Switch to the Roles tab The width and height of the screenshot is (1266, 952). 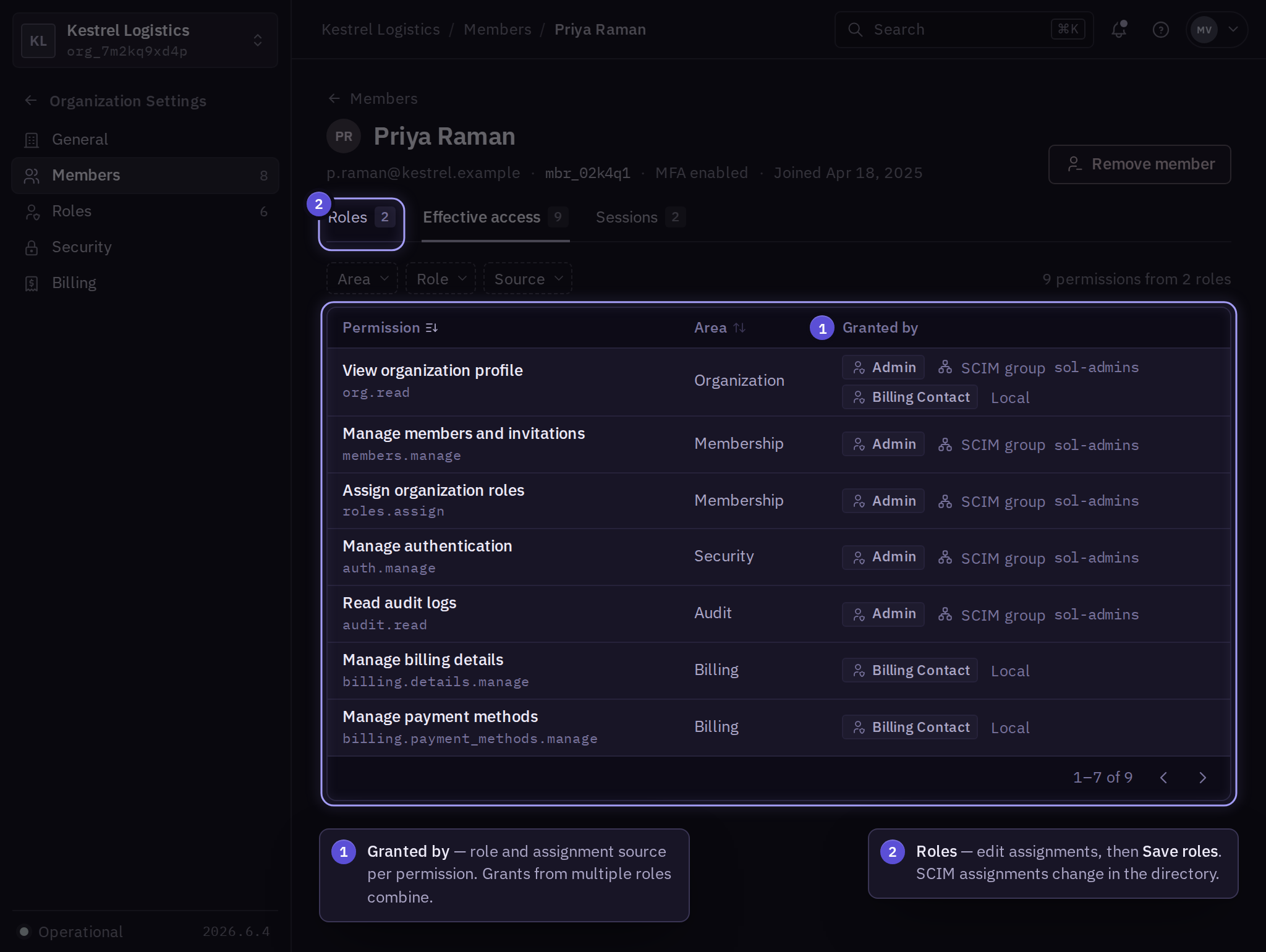click(362, 217)
